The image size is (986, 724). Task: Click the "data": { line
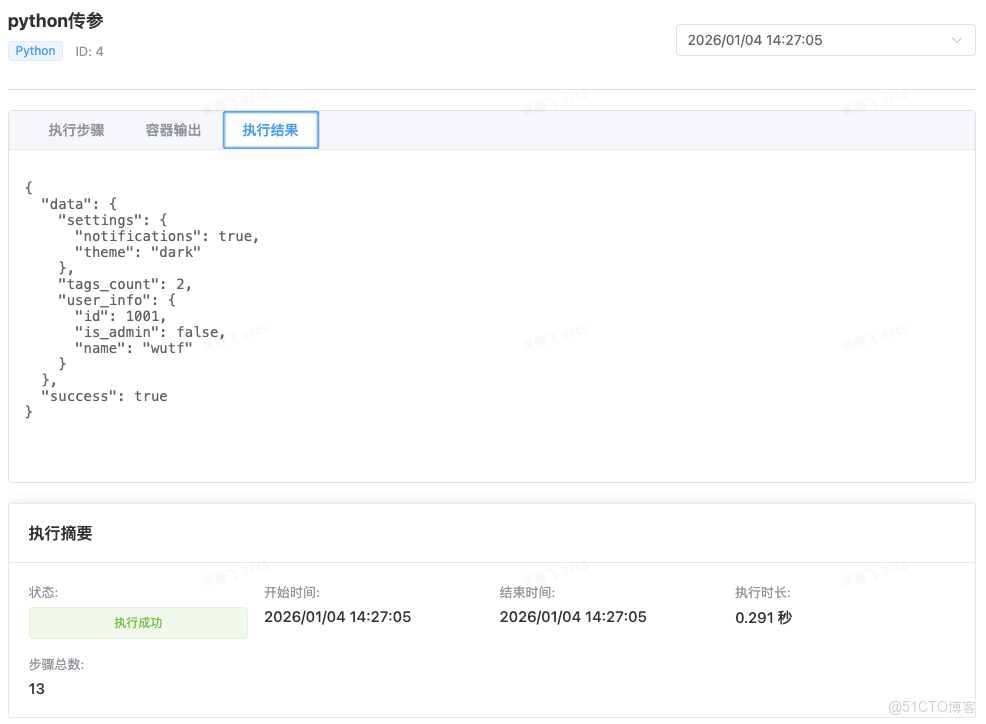[79, 204]
